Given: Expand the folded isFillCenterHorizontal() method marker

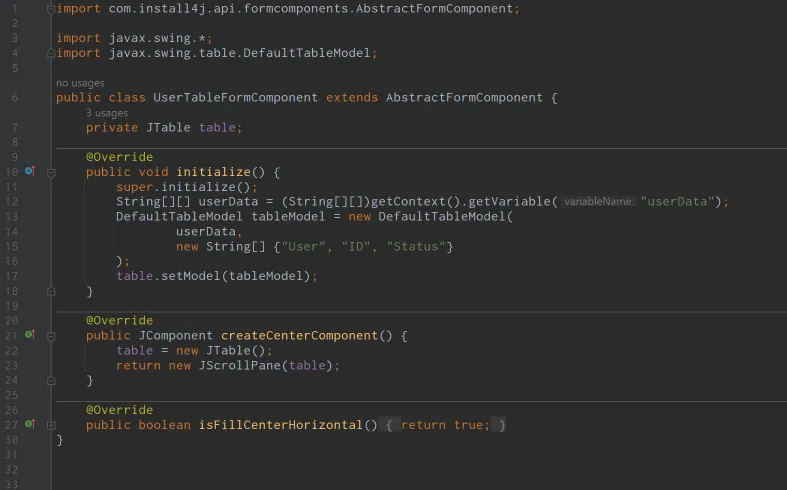Looking at the screenshot, I should pos(51,425).
